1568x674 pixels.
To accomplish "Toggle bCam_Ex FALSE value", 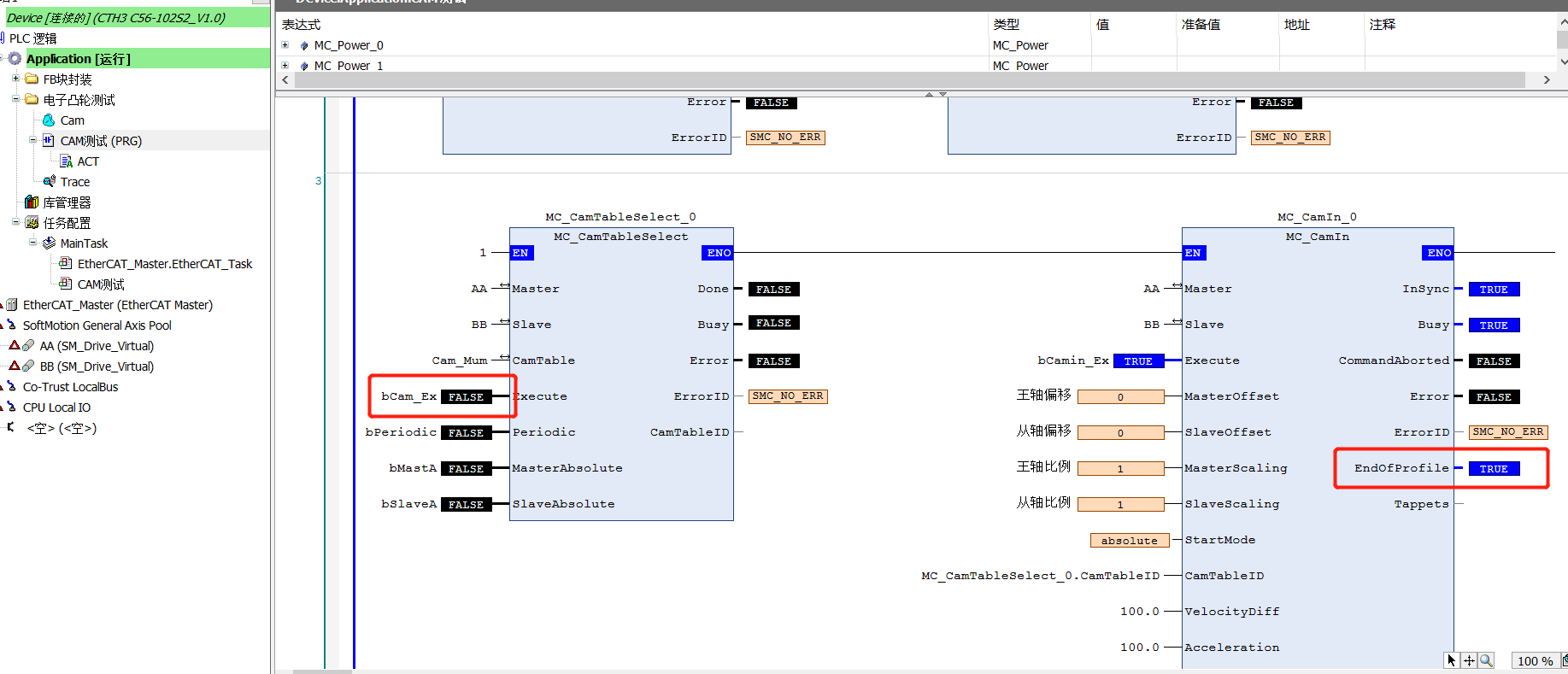I will coord(466,397).
